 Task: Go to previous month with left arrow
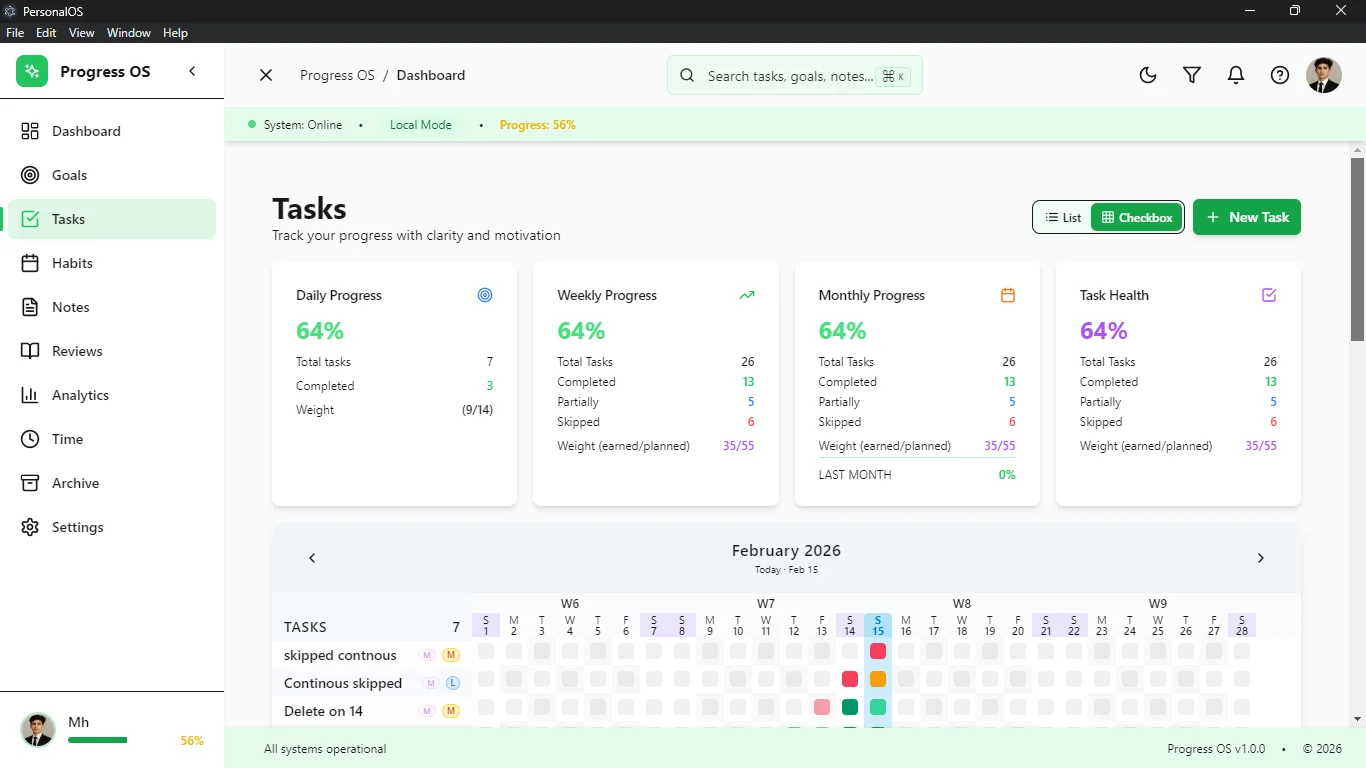312,558
